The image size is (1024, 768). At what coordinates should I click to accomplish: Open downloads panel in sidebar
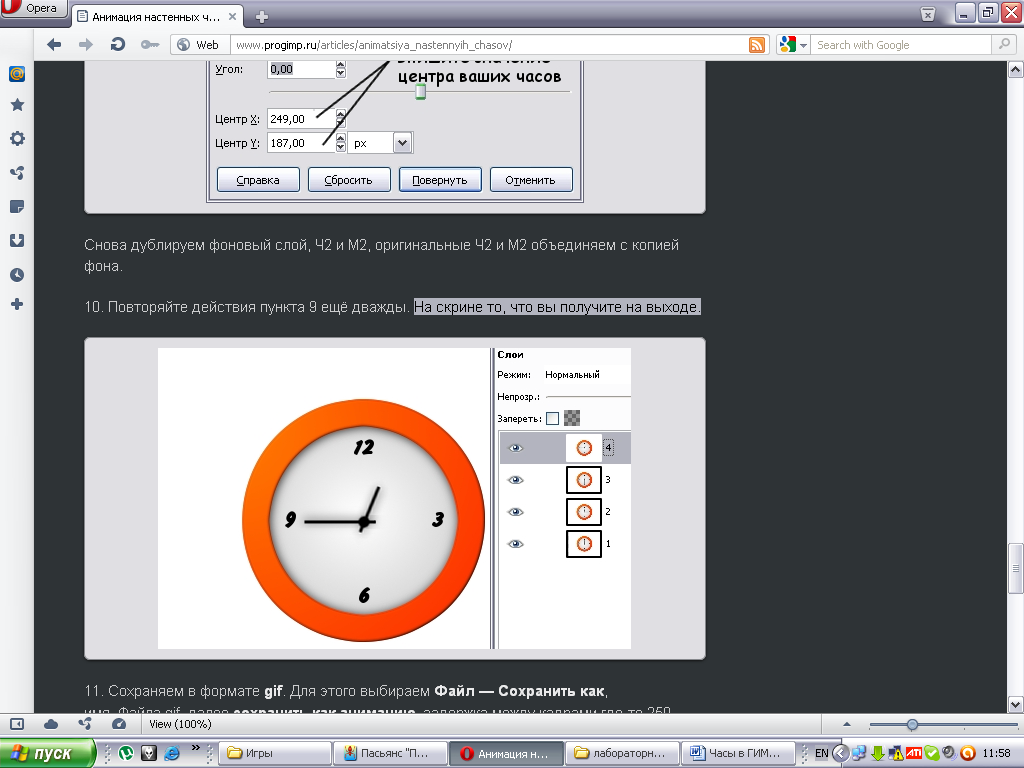[x=17, y=240]
